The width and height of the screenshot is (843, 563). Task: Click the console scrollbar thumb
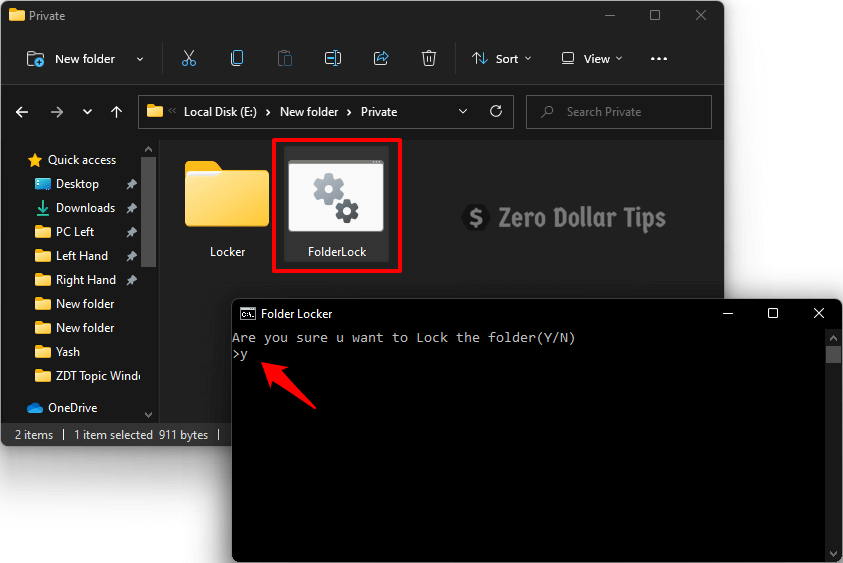tap(833, 355)
